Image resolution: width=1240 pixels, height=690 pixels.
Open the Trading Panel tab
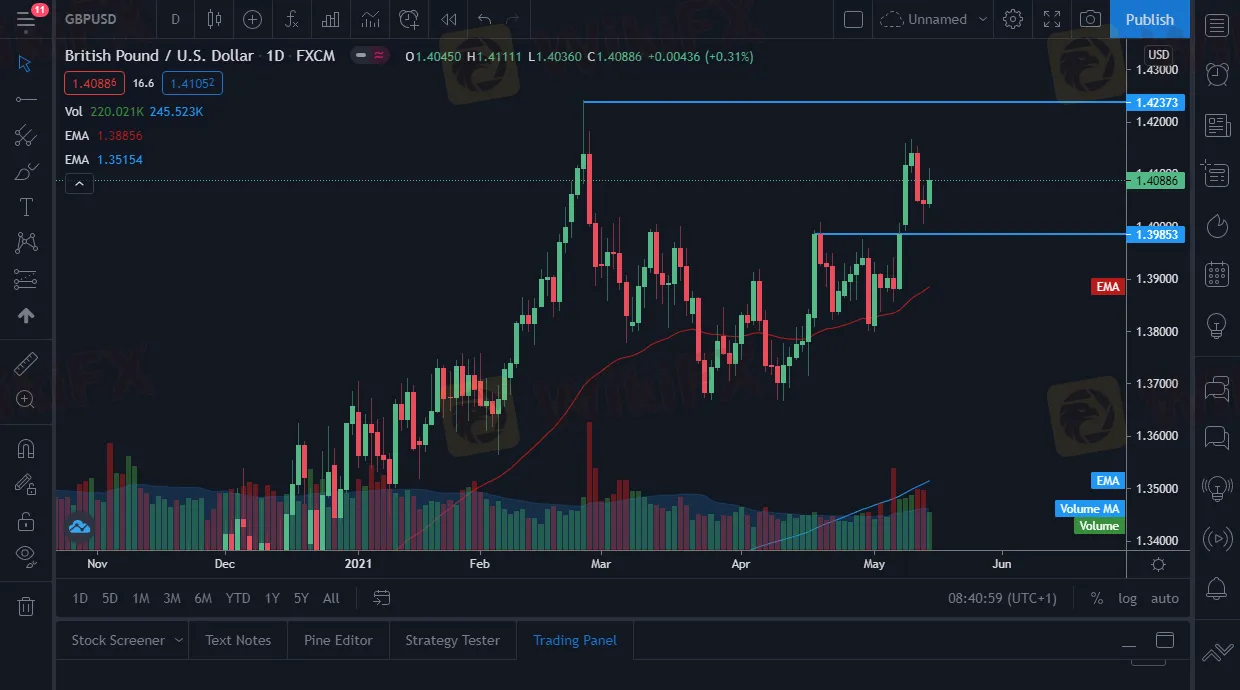click(x=575, y=640)
